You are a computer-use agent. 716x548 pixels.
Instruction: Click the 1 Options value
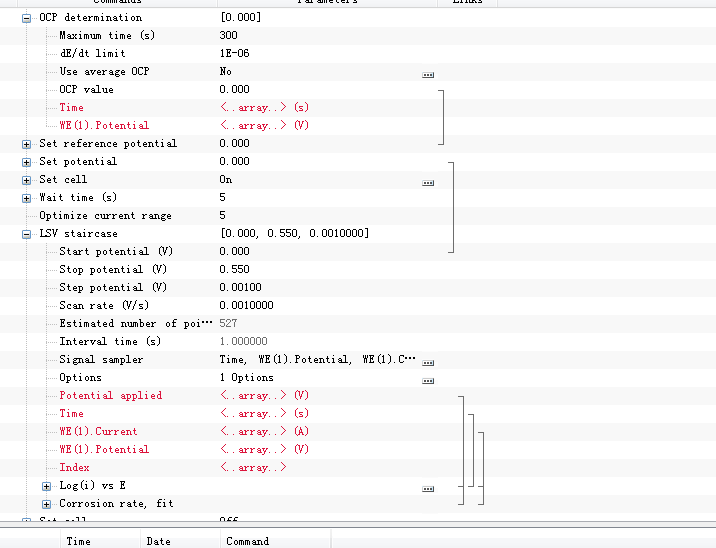[247, 378]
